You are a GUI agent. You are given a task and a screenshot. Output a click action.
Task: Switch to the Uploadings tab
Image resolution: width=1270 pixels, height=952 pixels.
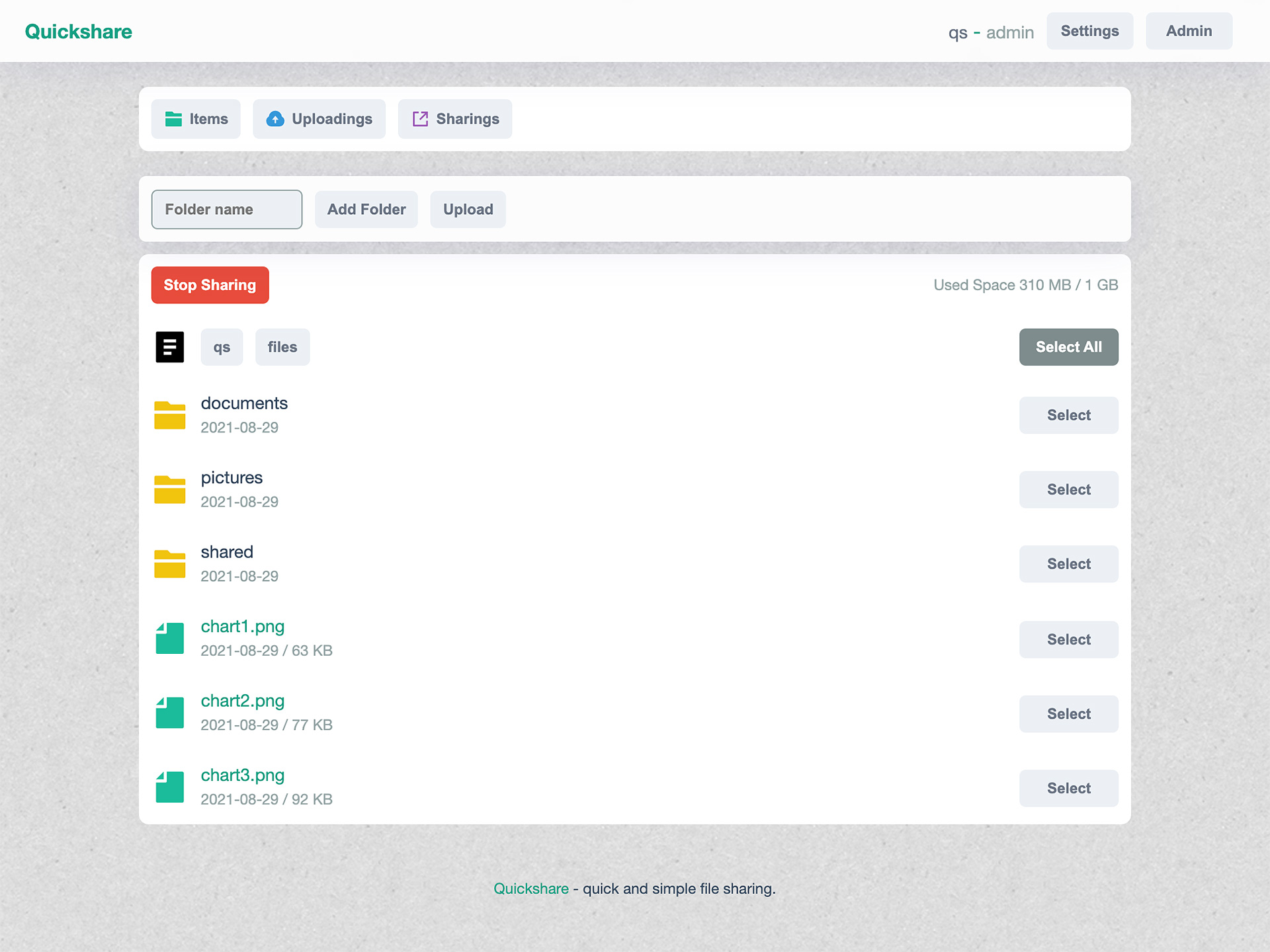point(319,119)
